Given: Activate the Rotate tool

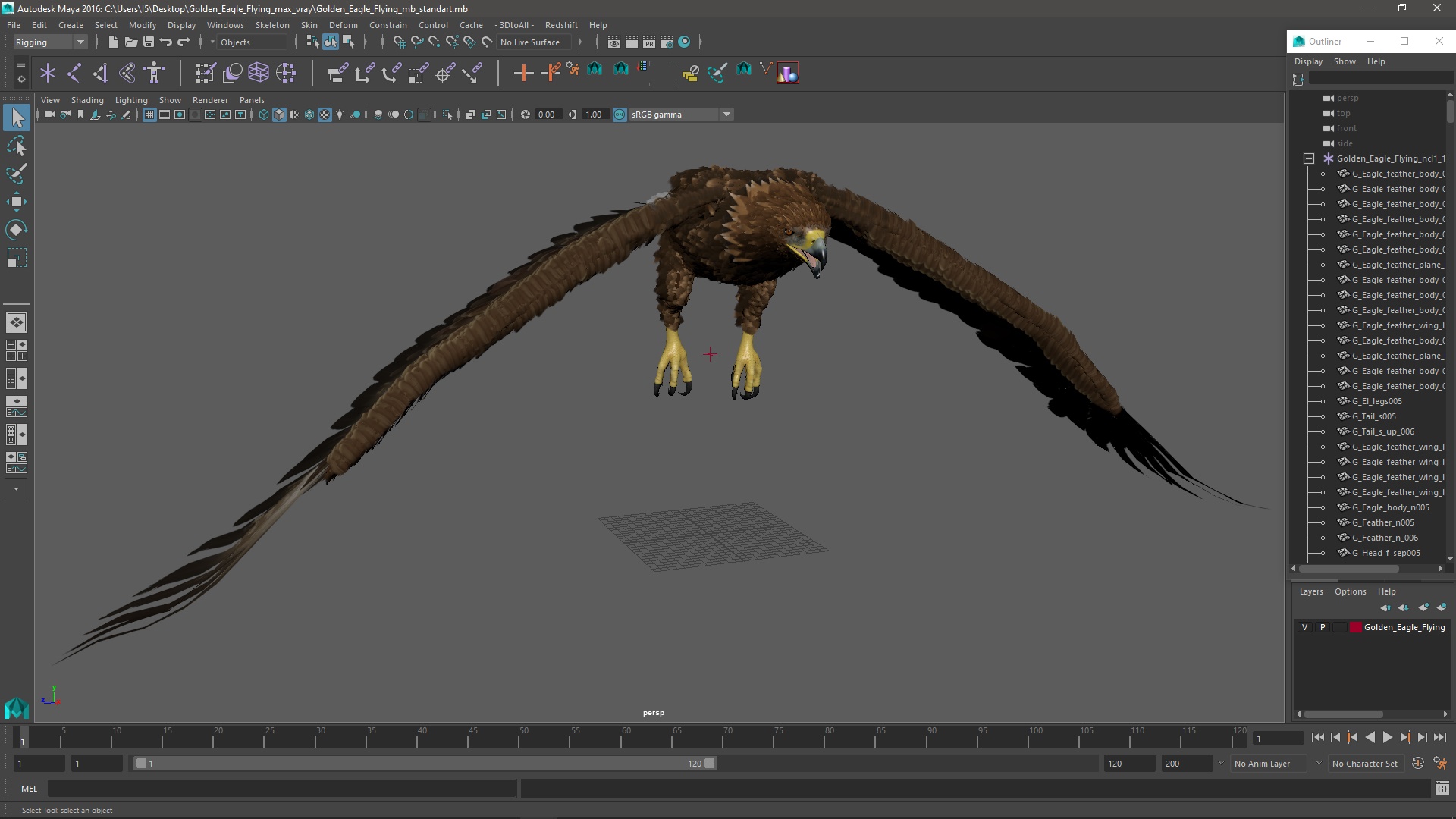Looking at the screenshot, I should click(x=17, y=230).
